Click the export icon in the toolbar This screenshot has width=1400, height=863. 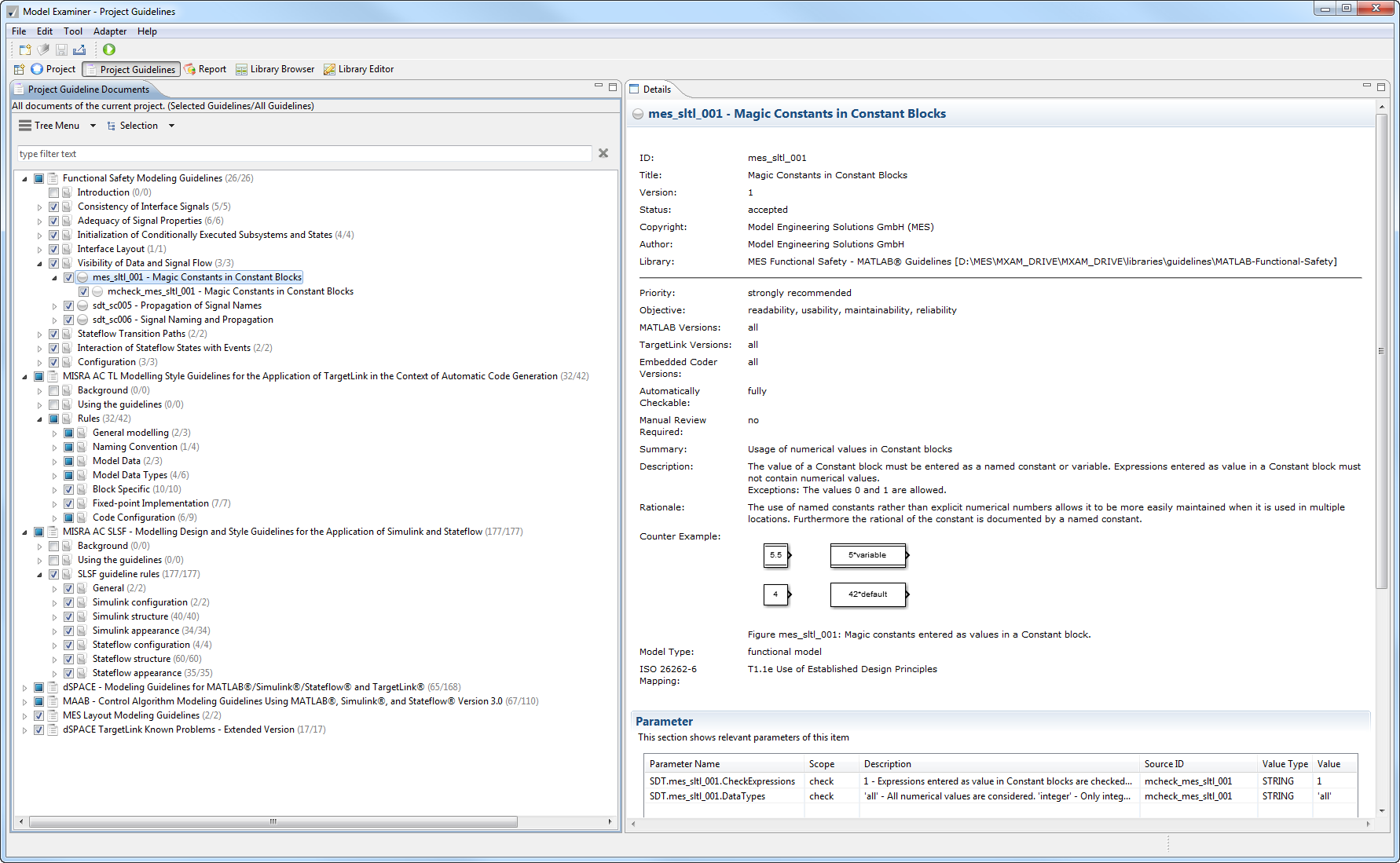(79, 49)
